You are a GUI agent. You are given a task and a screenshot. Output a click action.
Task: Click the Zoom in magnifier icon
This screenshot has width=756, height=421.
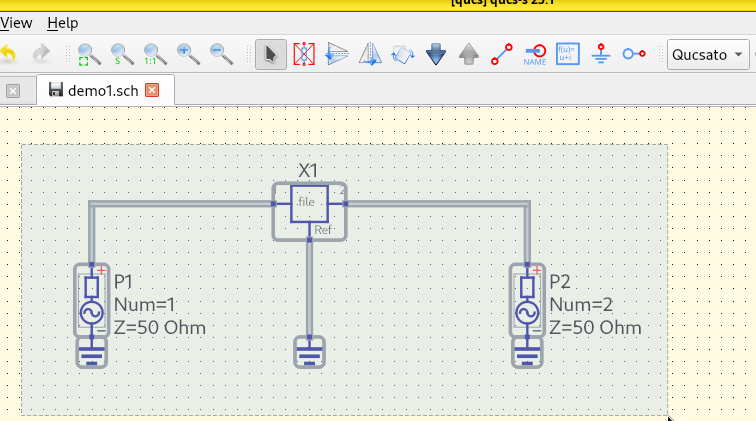[x=187, y=54]
